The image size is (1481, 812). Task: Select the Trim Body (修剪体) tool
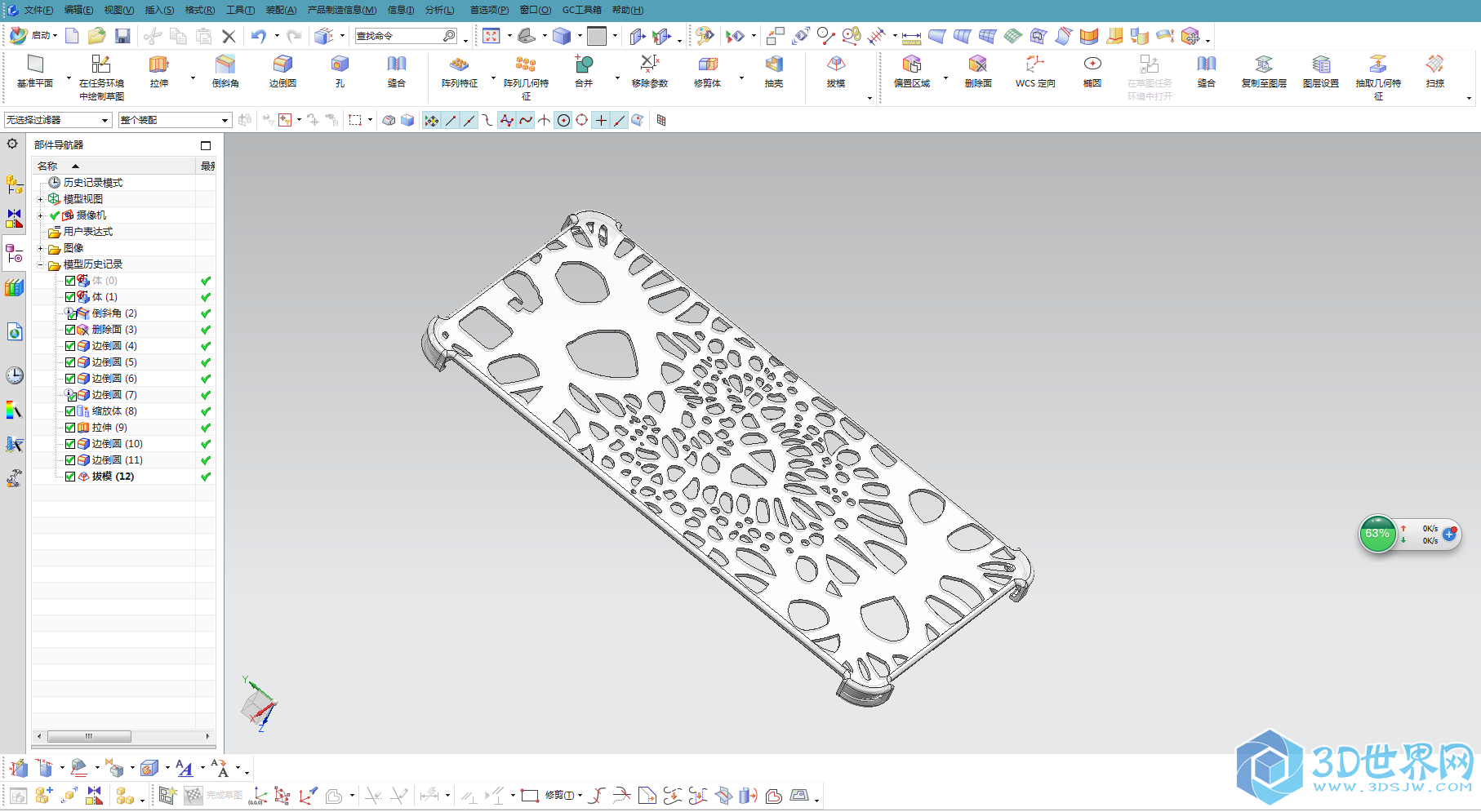tap(708, 71)
